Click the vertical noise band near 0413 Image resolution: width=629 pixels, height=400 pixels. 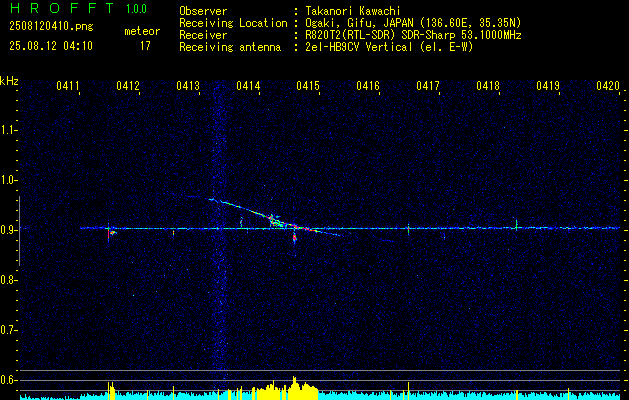[220, 233]
